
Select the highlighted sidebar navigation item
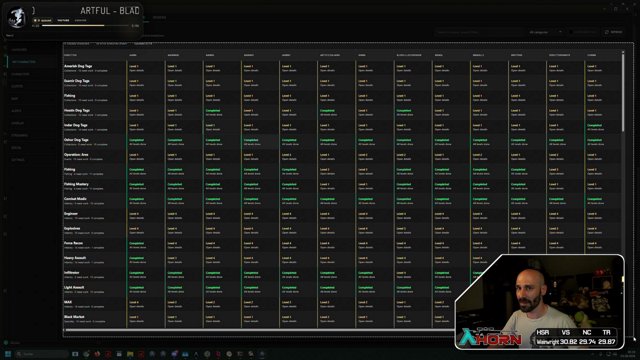click(x=33, y=62)
